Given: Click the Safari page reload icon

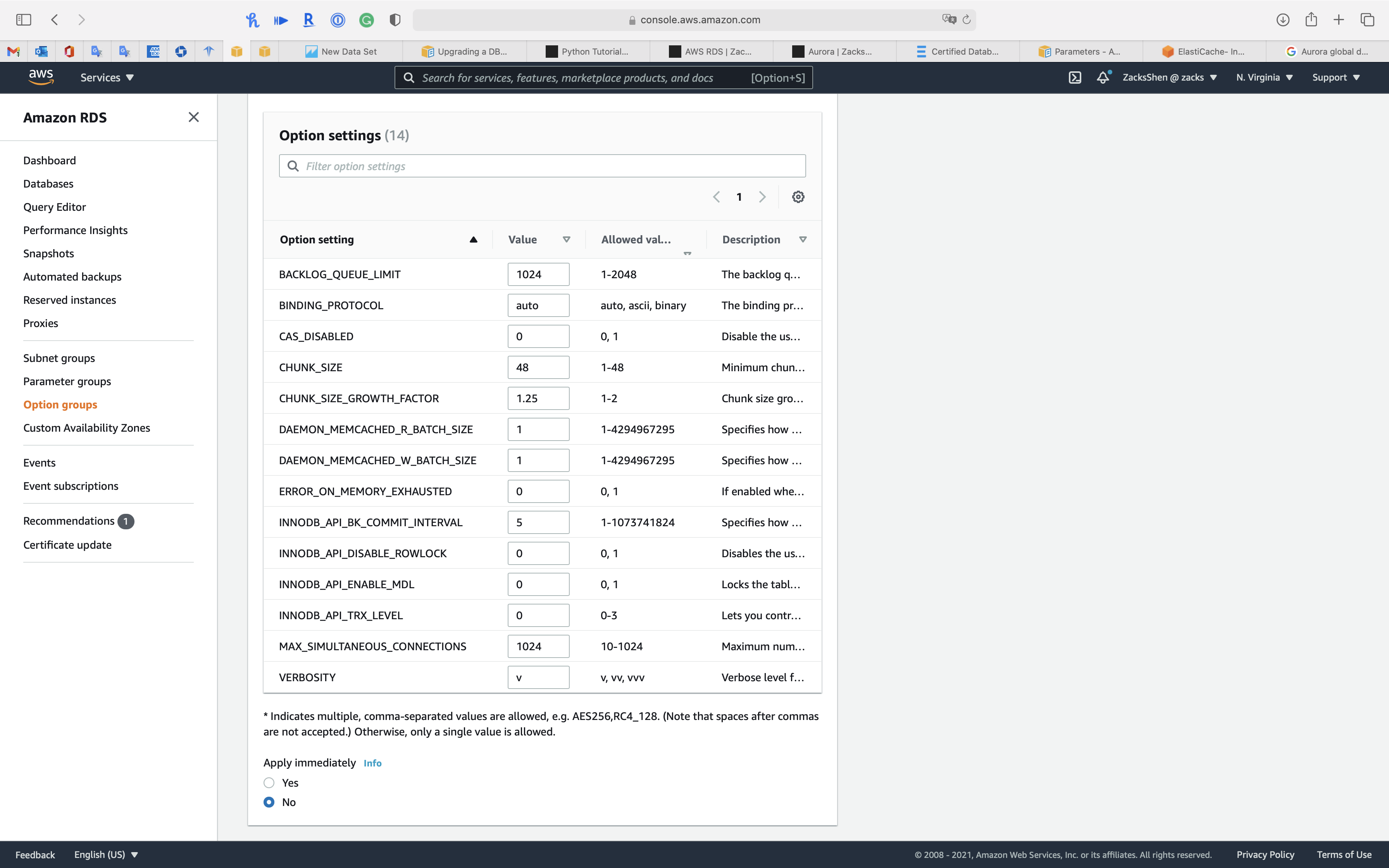Looking at the screenshot, I should coord(967,20).
